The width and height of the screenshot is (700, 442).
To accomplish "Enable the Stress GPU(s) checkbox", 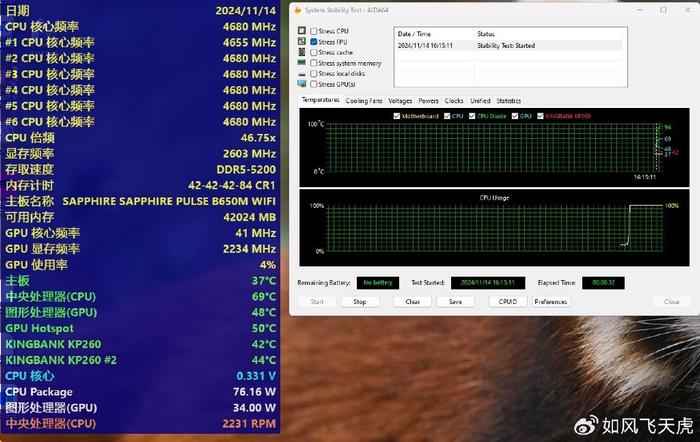I will tap(314, 84).
